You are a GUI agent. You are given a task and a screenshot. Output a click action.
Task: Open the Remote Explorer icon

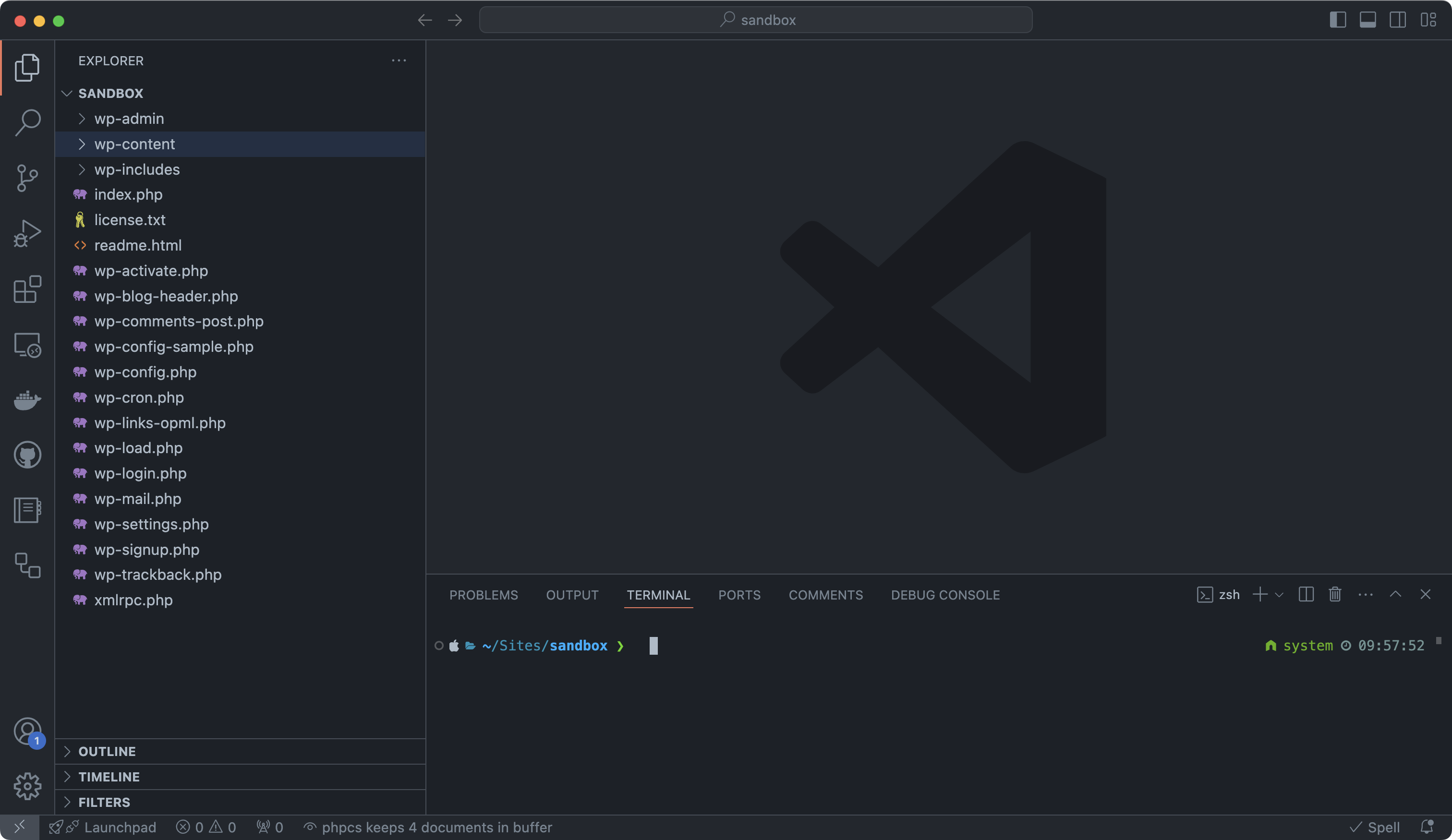click(27, 345)
